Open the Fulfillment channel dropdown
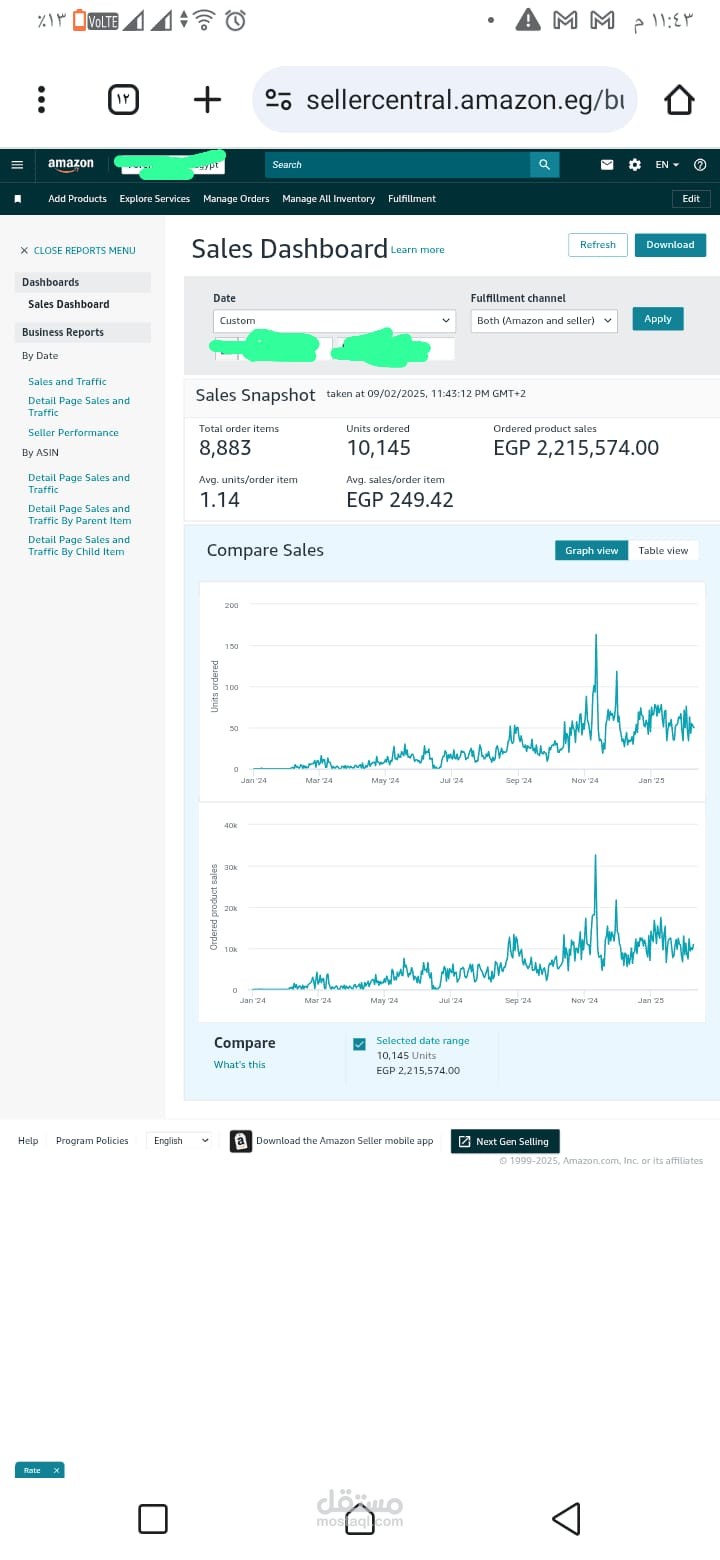The height and width of the screenshot is (1560, 720). (544, 321)
